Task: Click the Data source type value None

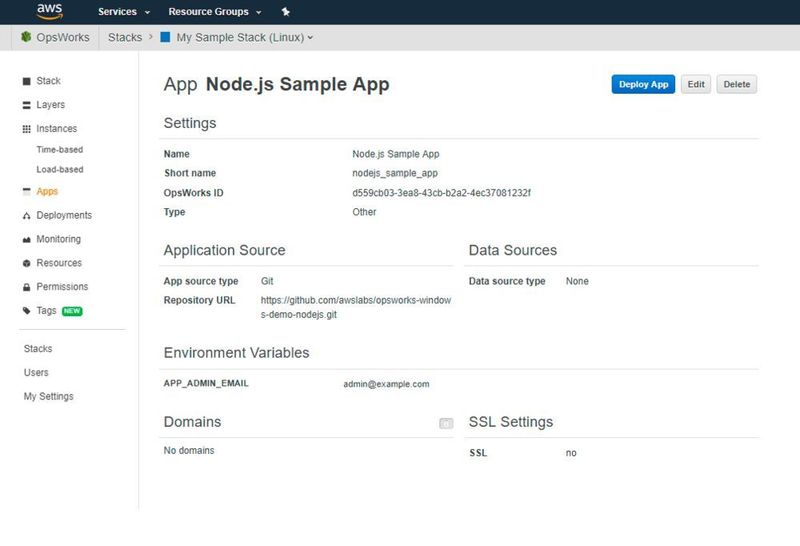Action: 577,281
